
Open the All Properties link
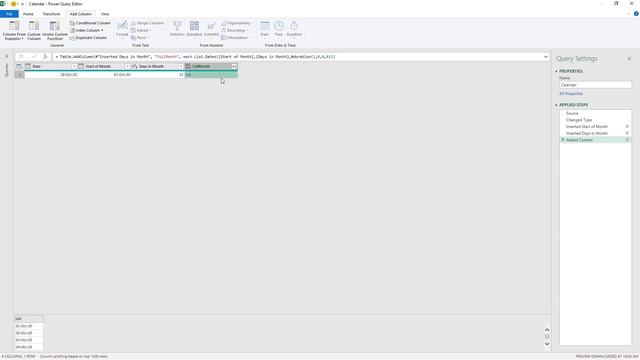571,94
